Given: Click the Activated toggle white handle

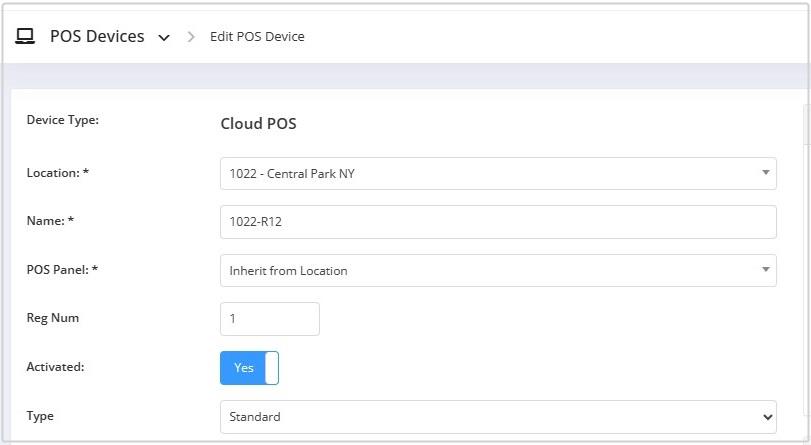Looking at the screenshot, I should click(272, 368).
